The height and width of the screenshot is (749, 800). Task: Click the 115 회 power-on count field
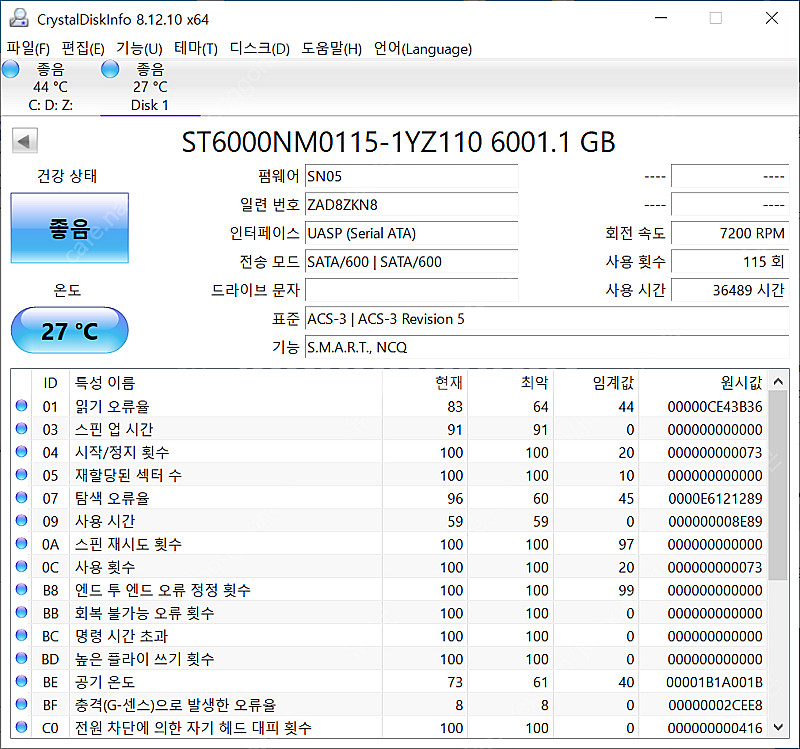pos(730,262)
